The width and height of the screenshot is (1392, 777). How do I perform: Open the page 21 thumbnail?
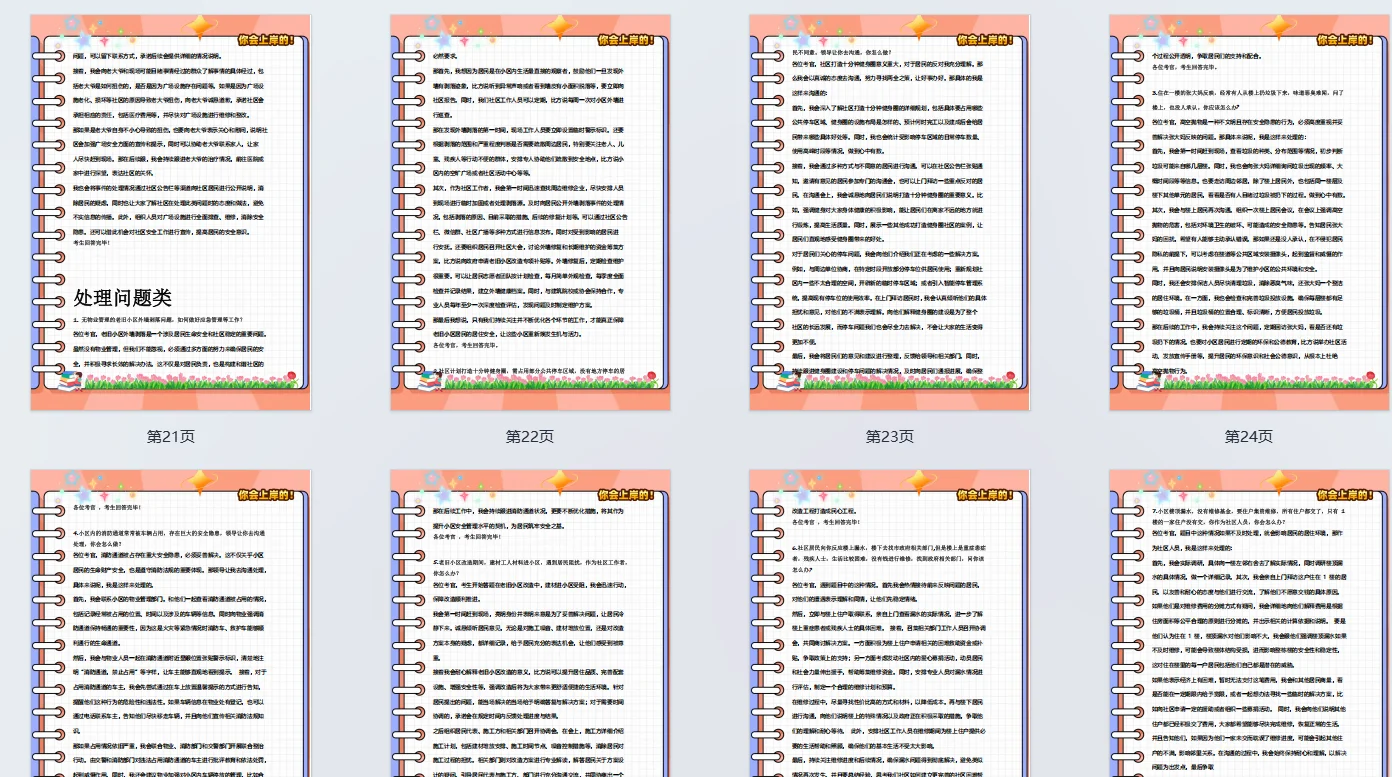(170, 212)
